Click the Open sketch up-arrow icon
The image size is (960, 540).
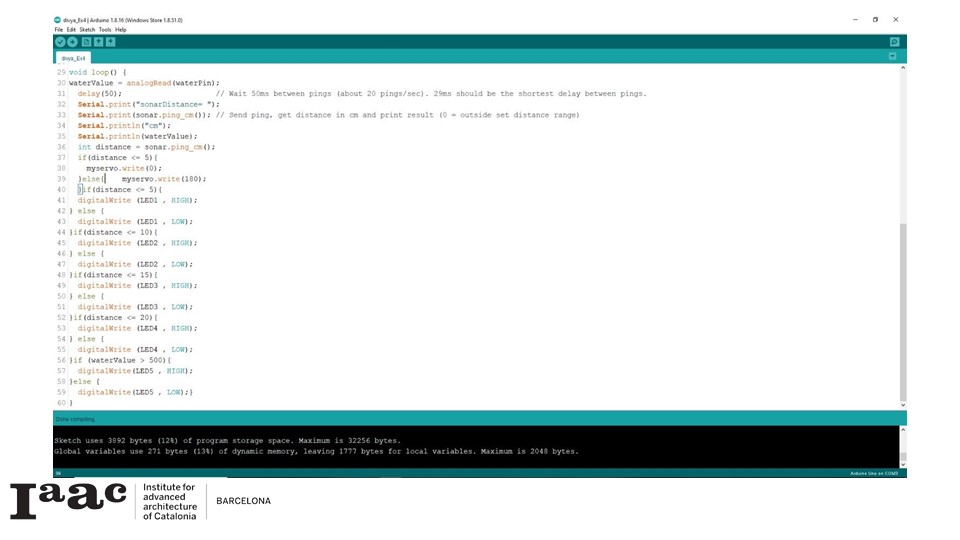(x=98, y=42)
